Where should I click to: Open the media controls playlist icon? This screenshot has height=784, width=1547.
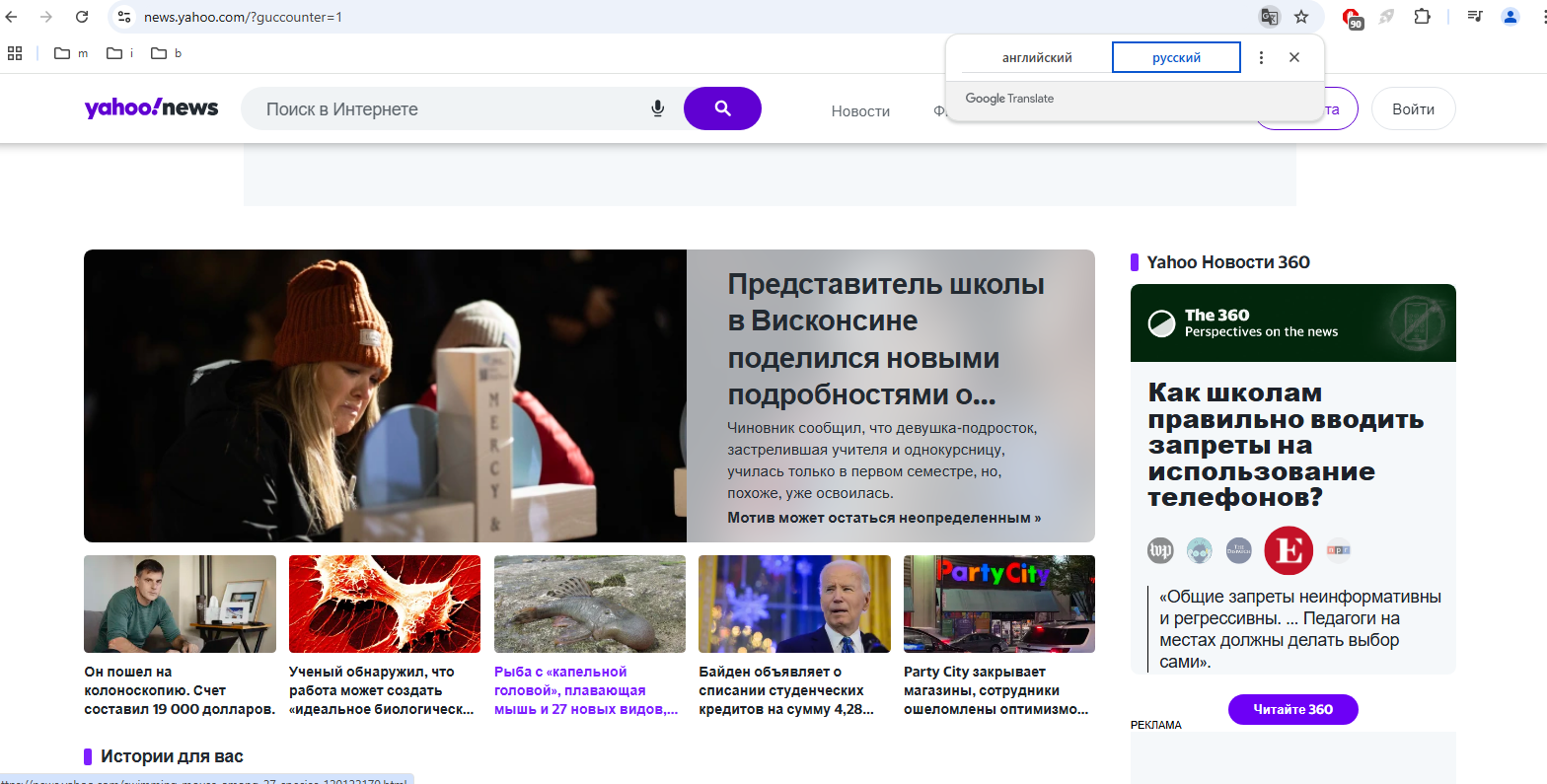(1475, 17)
